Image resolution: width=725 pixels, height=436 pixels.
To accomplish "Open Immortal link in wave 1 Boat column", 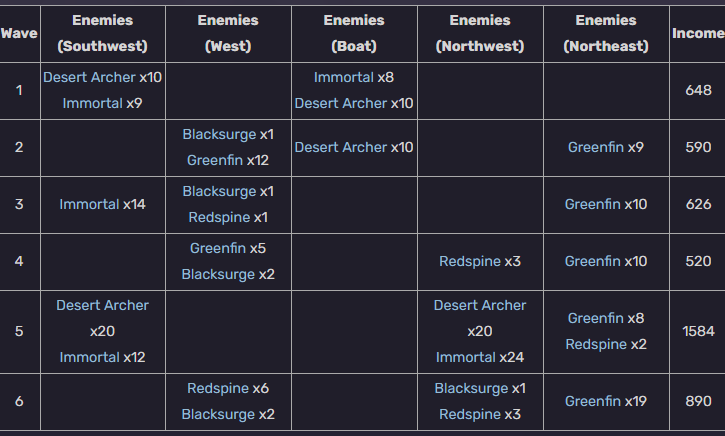I will click(344, 77).
